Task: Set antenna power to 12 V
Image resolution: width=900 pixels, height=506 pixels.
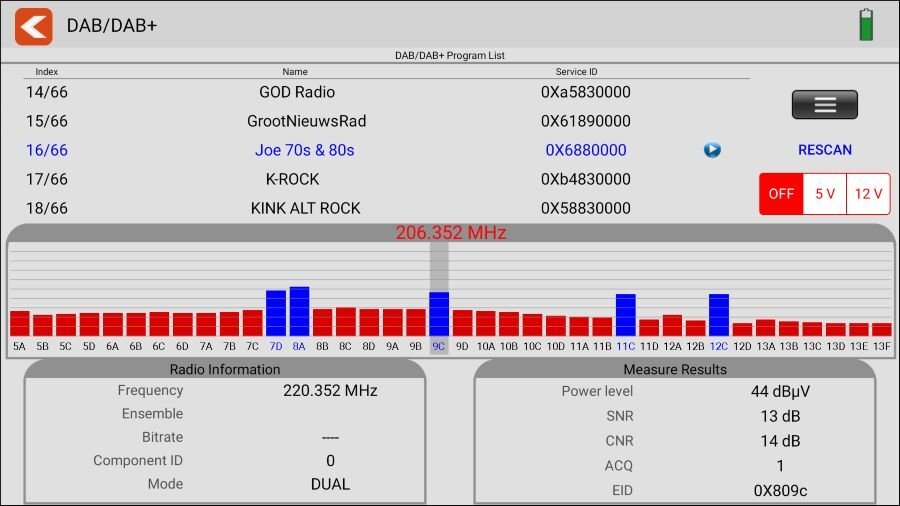Action: (868, 194)
